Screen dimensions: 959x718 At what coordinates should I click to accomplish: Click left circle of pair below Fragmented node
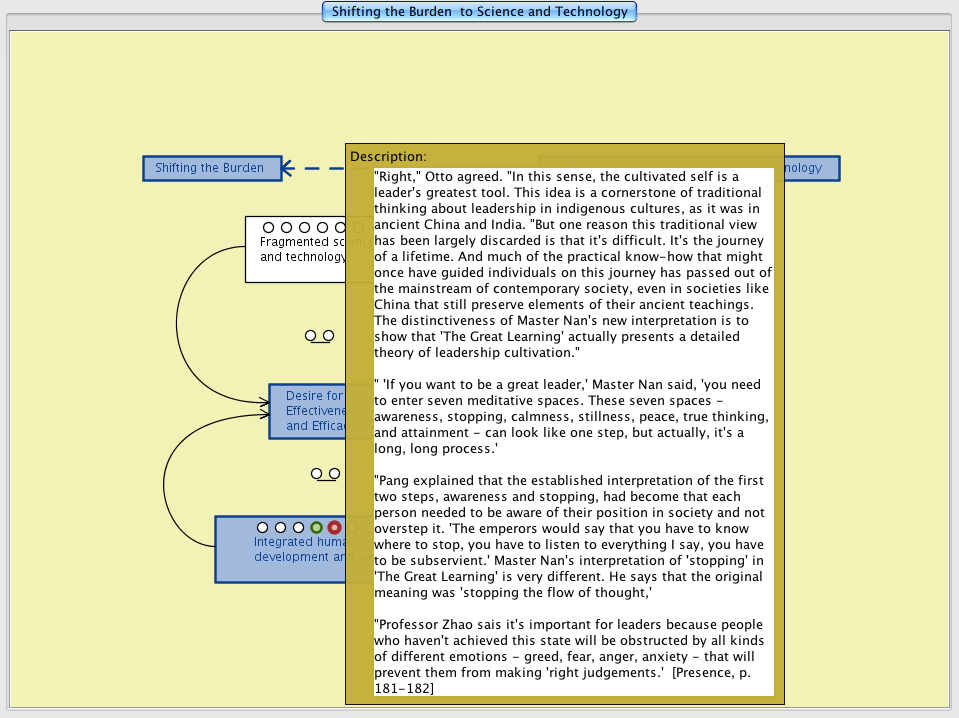click(x=311, y=336)
